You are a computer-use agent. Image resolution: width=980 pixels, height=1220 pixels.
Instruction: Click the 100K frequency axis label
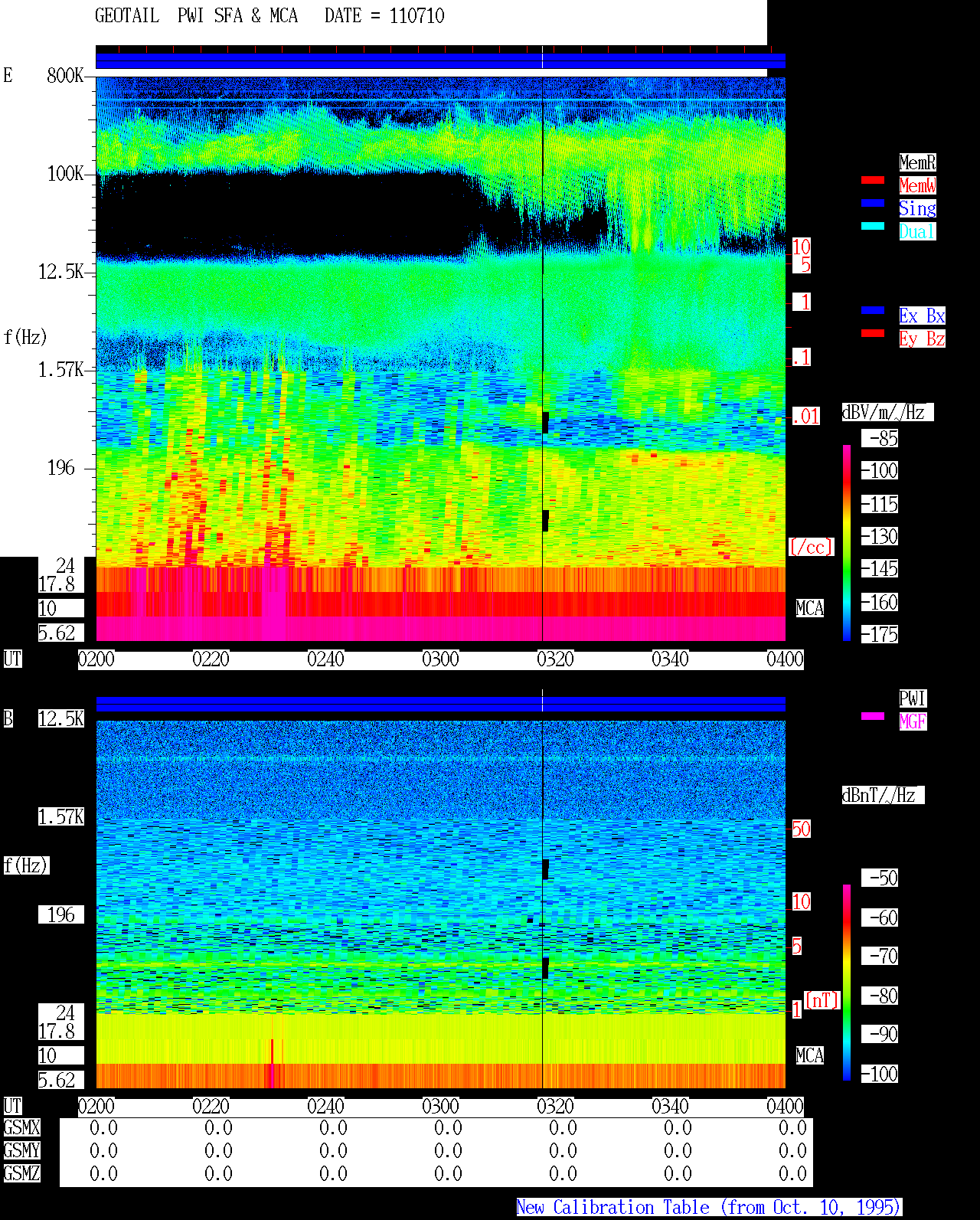[65, 173]
